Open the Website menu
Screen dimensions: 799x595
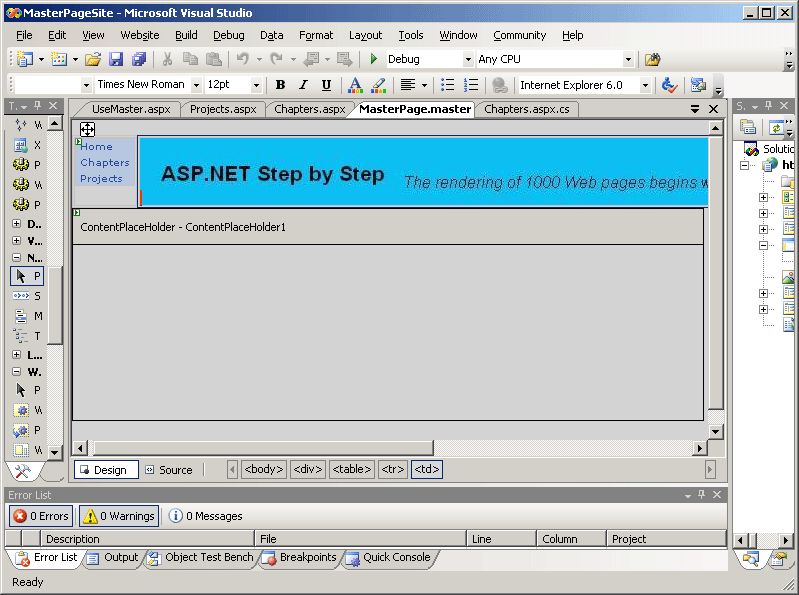(x=139, y=35)
